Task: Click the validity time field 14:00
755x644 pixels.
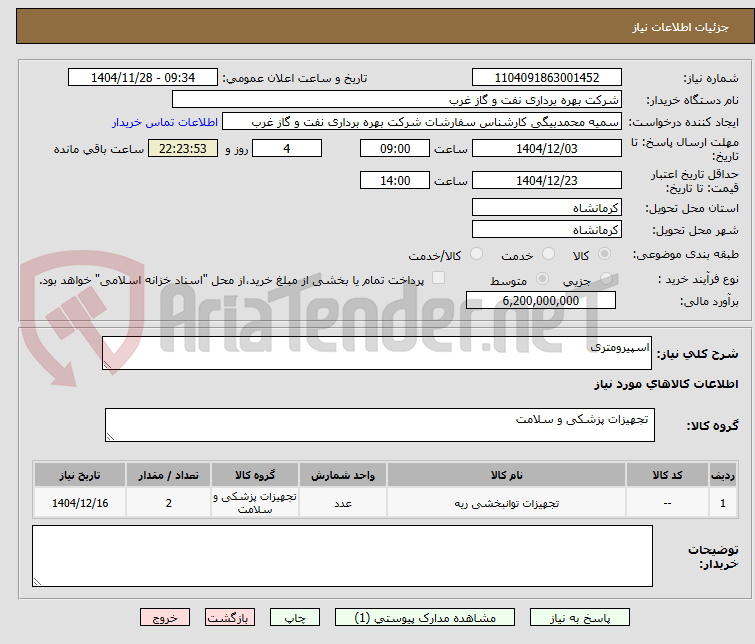Action: pyautogui.click(x=395, y=181)
